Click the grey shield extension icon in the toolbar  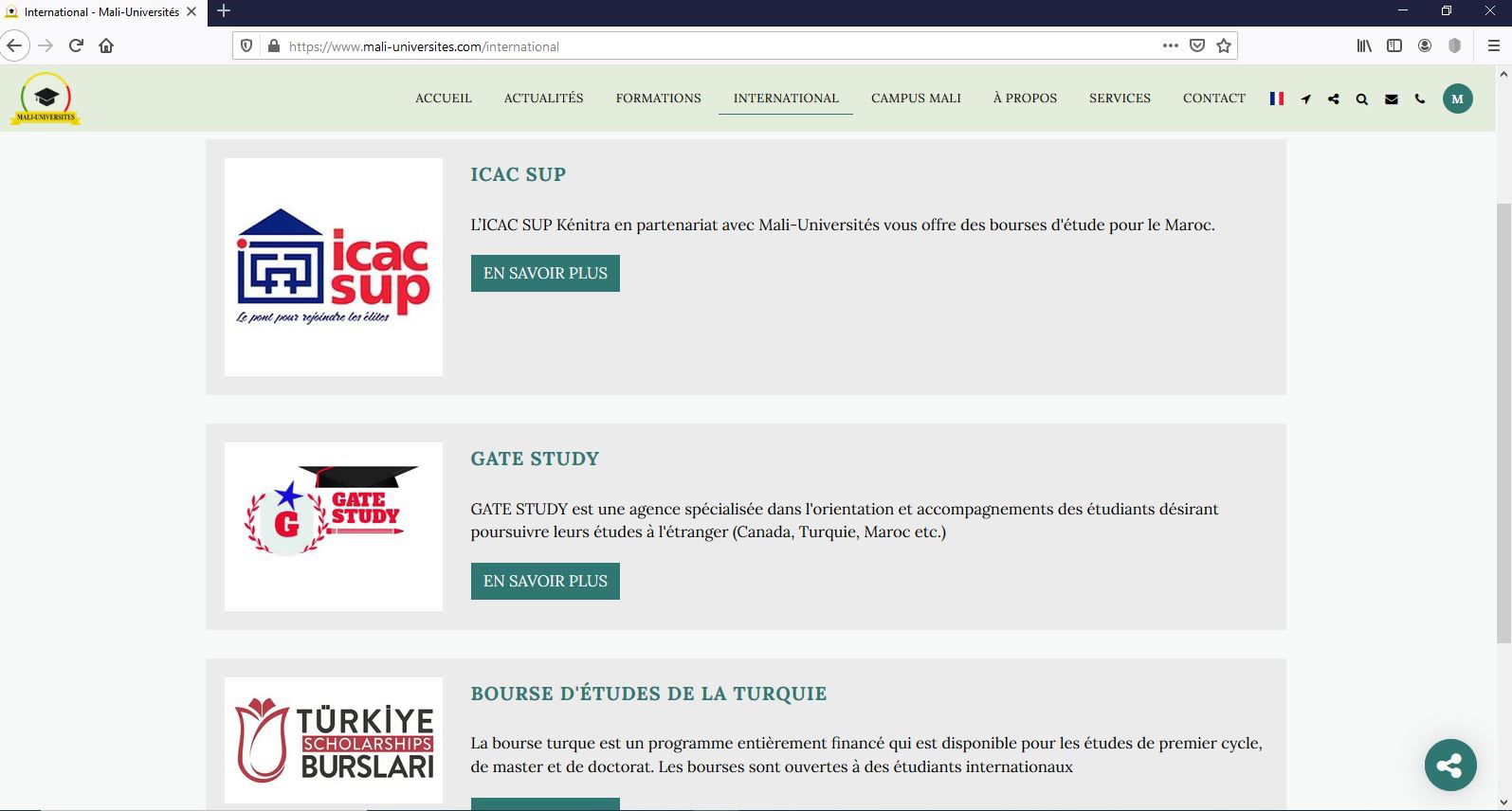(x=1455, y=45)
